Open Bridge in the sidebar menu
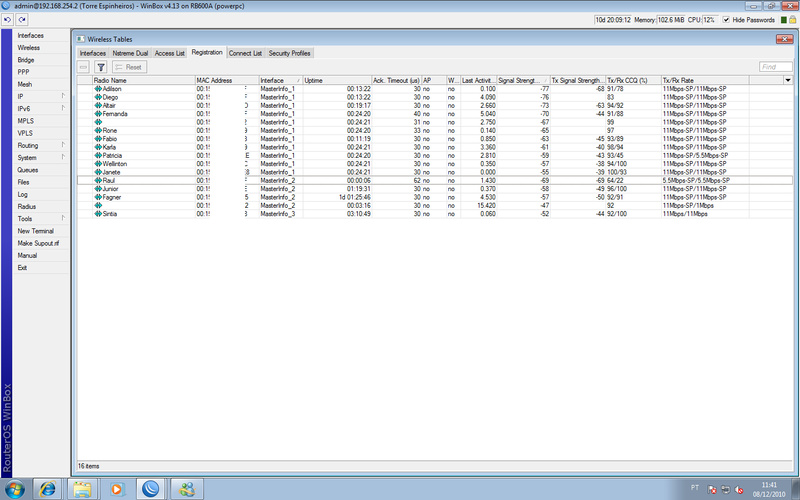This screenshot has width=800, height=500. [26, 60]
